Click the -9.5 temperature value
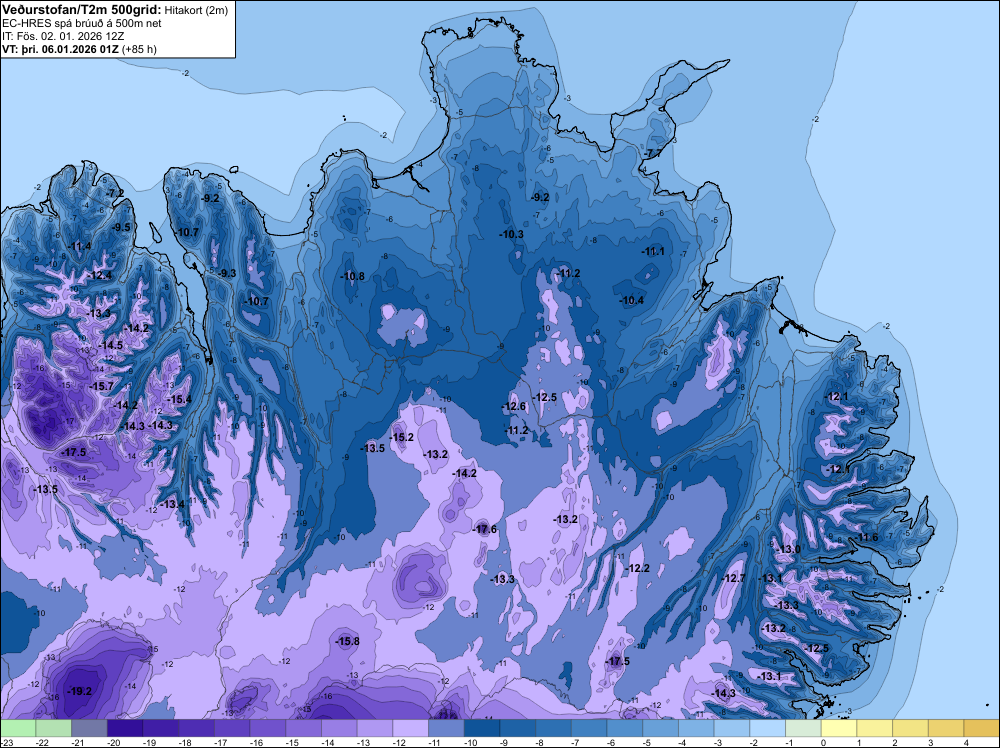 point(121,228)
